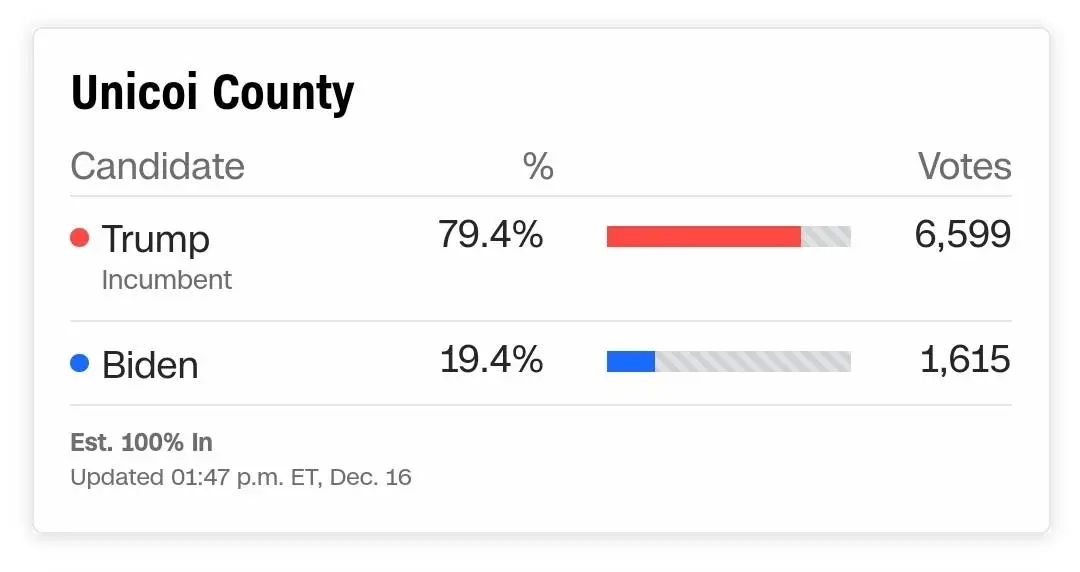Click the red dot beside Trump
Image resolution: width=1080 pixels, height=572 pixels.
80,238
